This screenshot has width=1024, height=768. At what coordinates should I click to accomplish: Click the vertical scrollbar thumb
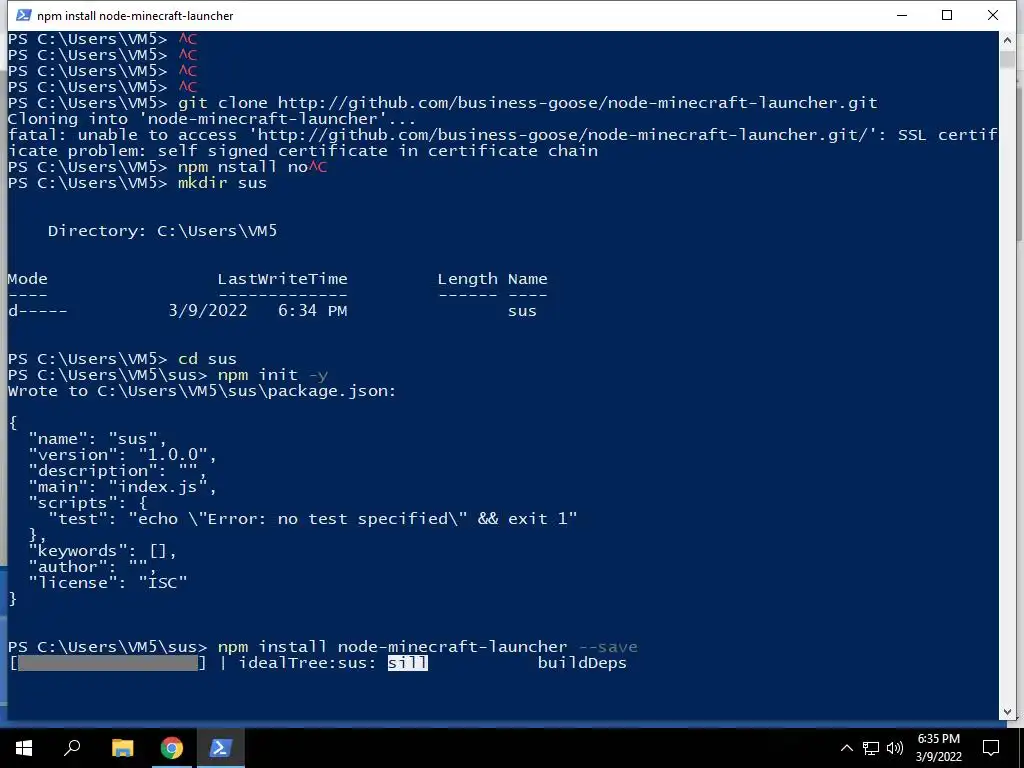point(1007,59)
